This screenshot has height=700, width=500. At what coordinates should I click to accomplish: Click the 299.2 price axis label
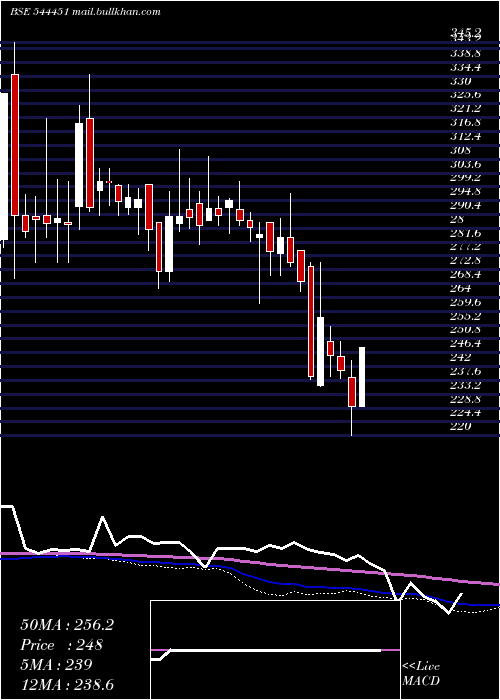click(466, 178)
